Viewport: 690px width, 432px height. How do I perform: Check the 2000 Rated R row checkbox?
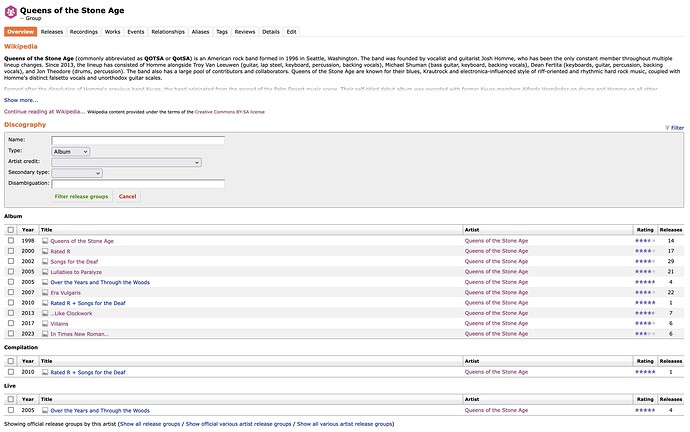(11, 251)
